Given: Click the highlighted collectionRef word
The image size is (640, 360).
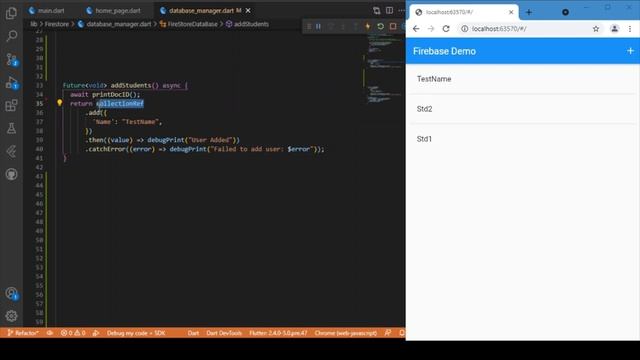Looking at the screenshot, I should 120,104.
